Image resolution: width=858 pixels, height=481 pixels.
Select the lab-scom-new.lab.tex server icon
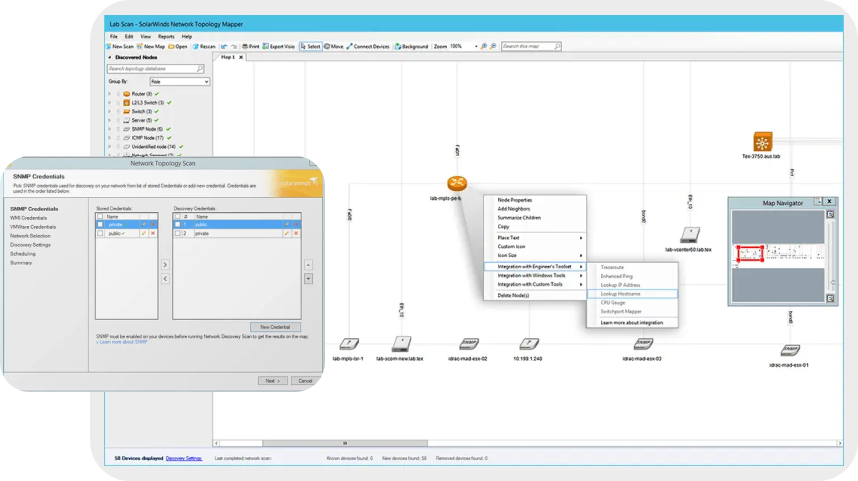click(401, 344)
